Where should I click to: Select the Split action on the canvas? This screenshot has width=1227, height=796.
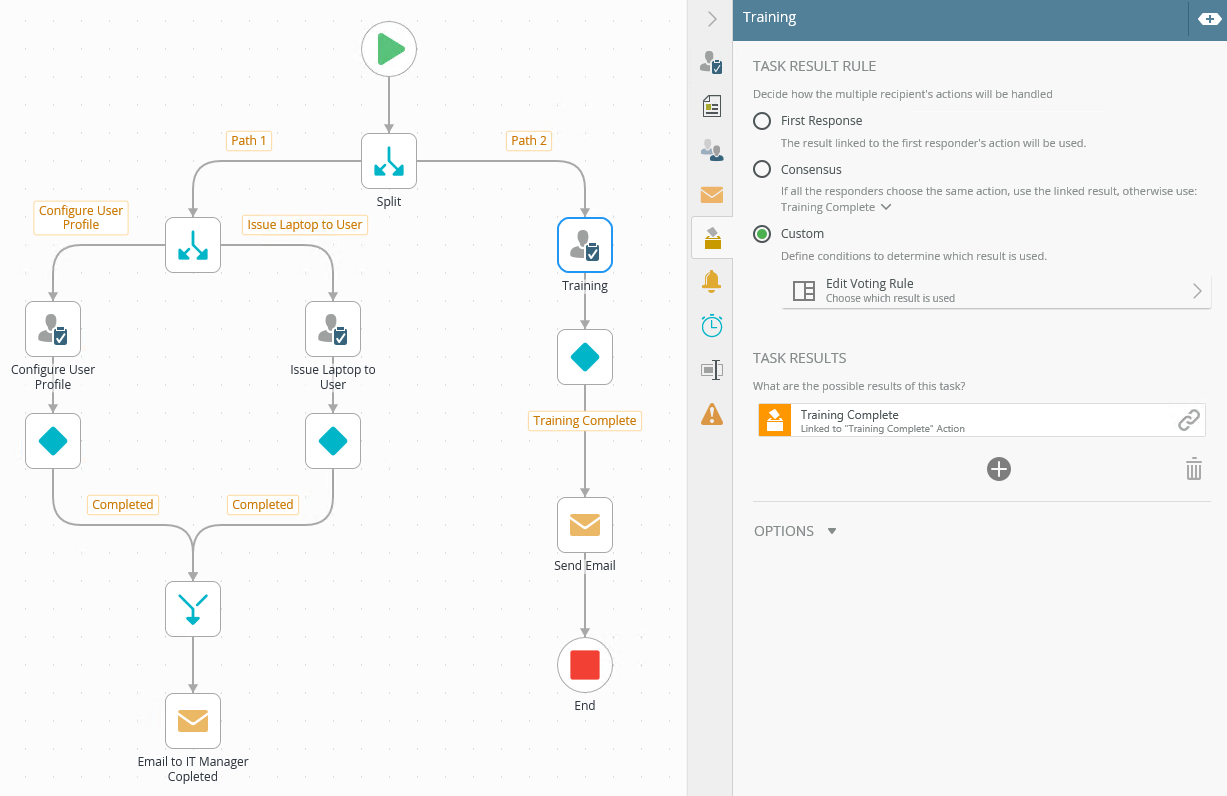(x=388, y=160)
